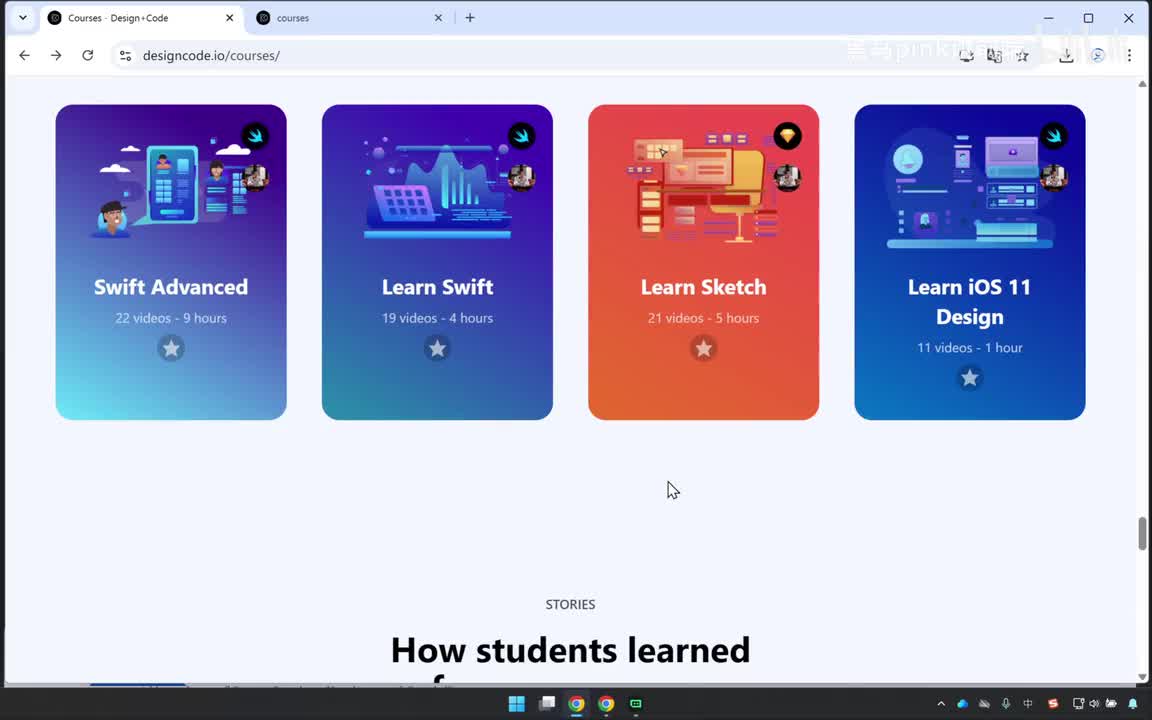
Task: Bookmark this page with the star icon
Action: point(1022,55)
